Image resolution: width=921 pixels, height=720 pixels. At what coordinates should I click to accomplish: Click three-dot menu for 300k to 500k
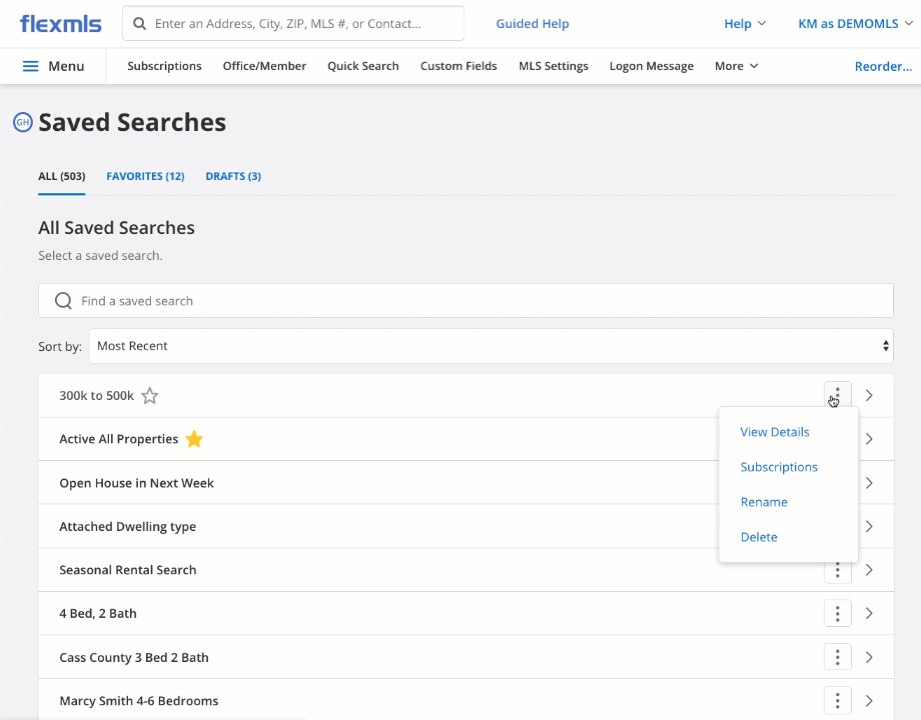point(837,395)
